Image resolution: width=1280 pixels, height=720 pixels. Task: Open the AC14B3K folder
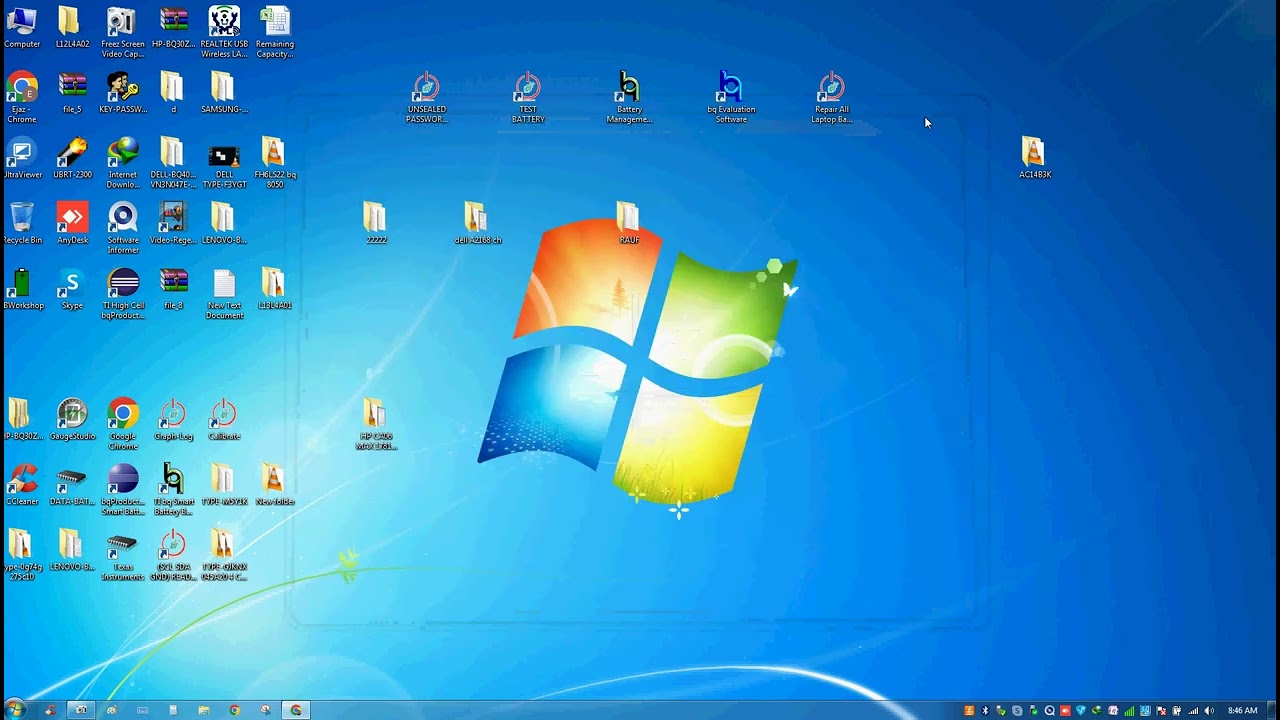coord(1034,158)
